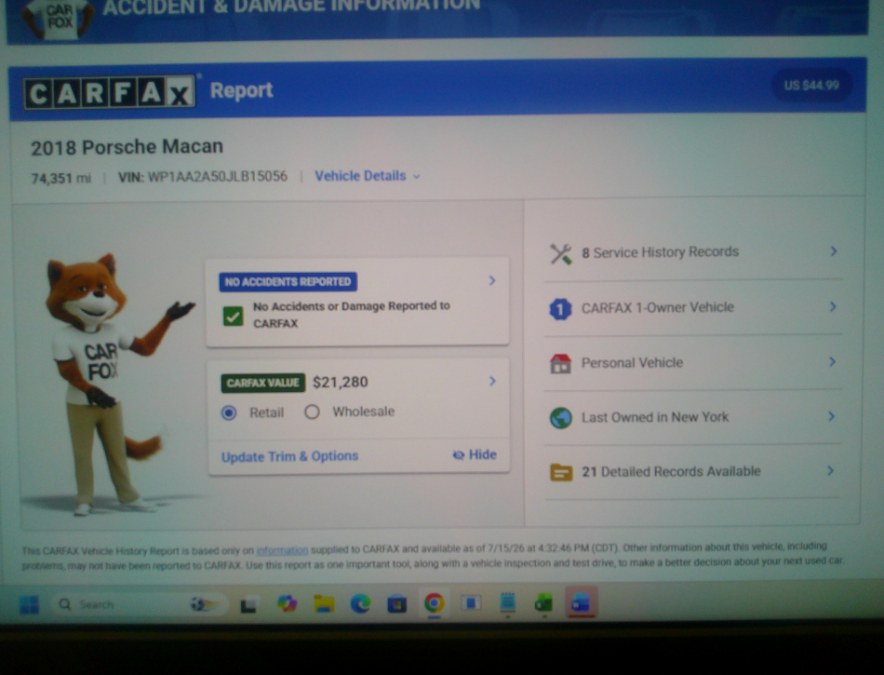Image resolution: width=884 pixels, height=675 pixels.
Task: Expand 21 Detailed Records Available chevron
Action: click(830, 470)
